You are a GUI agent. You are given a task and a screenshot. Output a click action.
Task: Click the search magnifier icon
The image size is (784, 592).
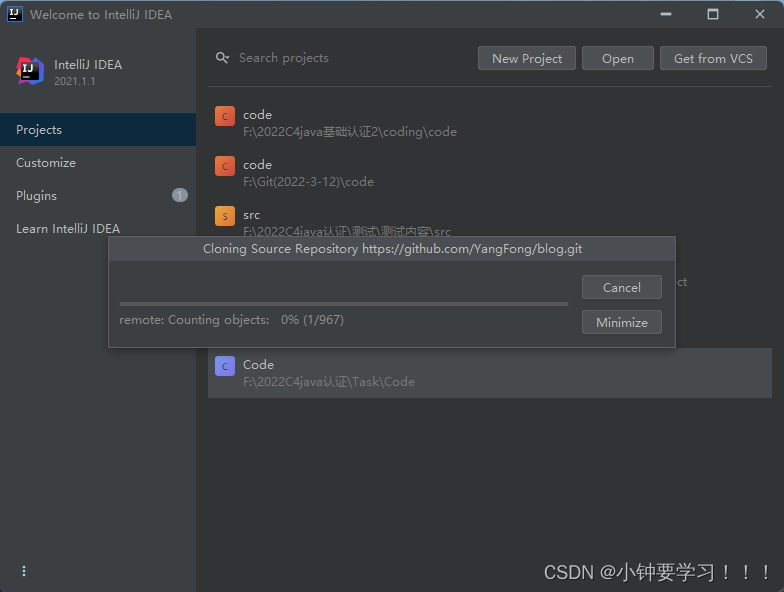pyautogui.click(x=222, y=58)
